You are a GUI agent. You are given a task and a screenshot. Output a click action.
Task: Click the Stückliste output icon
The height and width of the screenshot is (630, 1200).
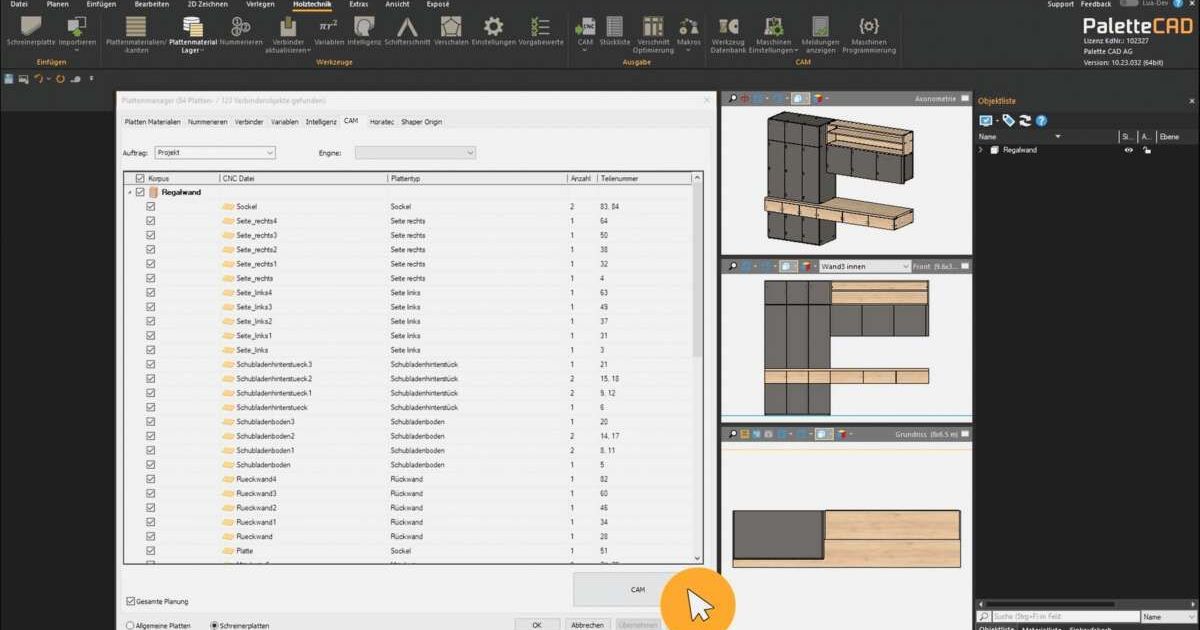(x=615, y=27)
